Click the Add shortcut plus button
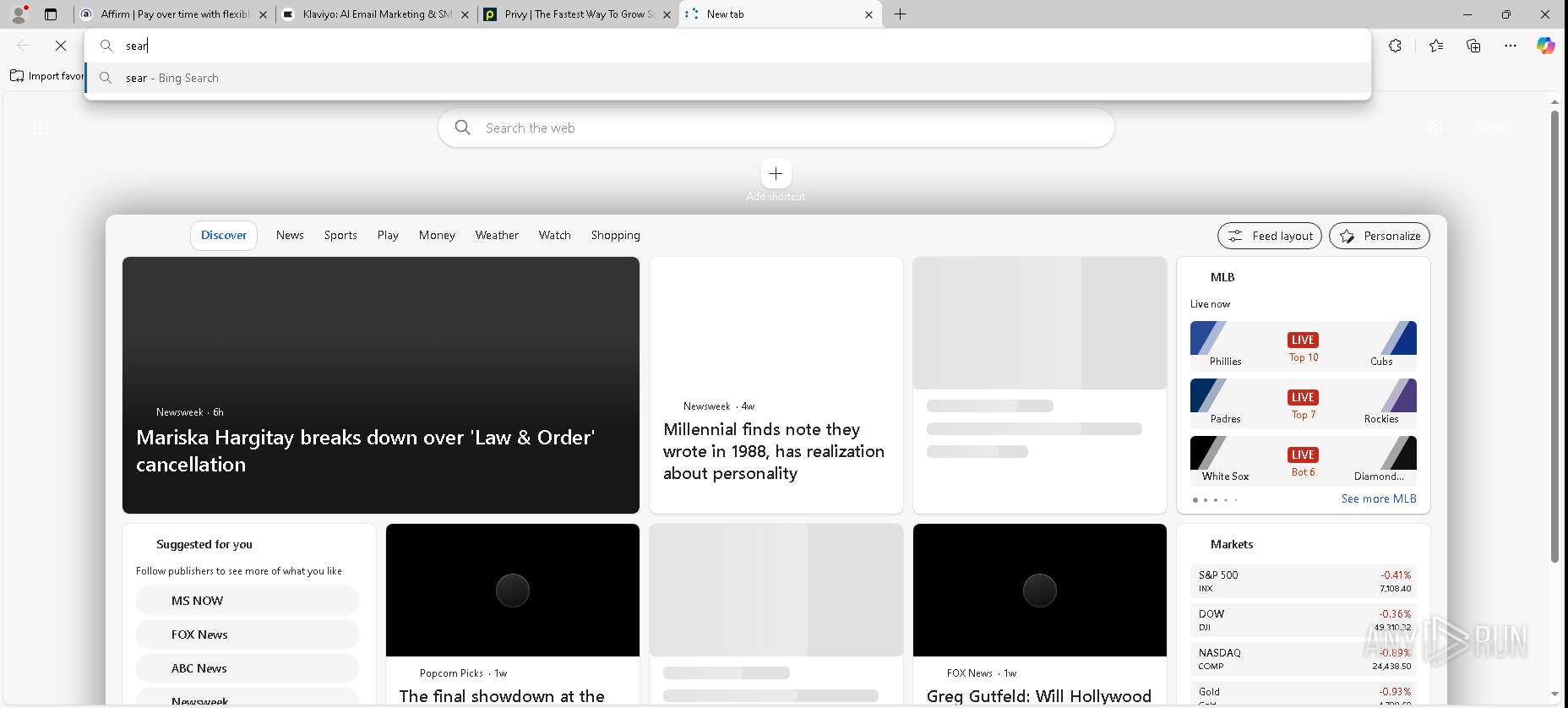Image resolution: width=1568 pixels, height=708 pixels. tap(776, 174)
